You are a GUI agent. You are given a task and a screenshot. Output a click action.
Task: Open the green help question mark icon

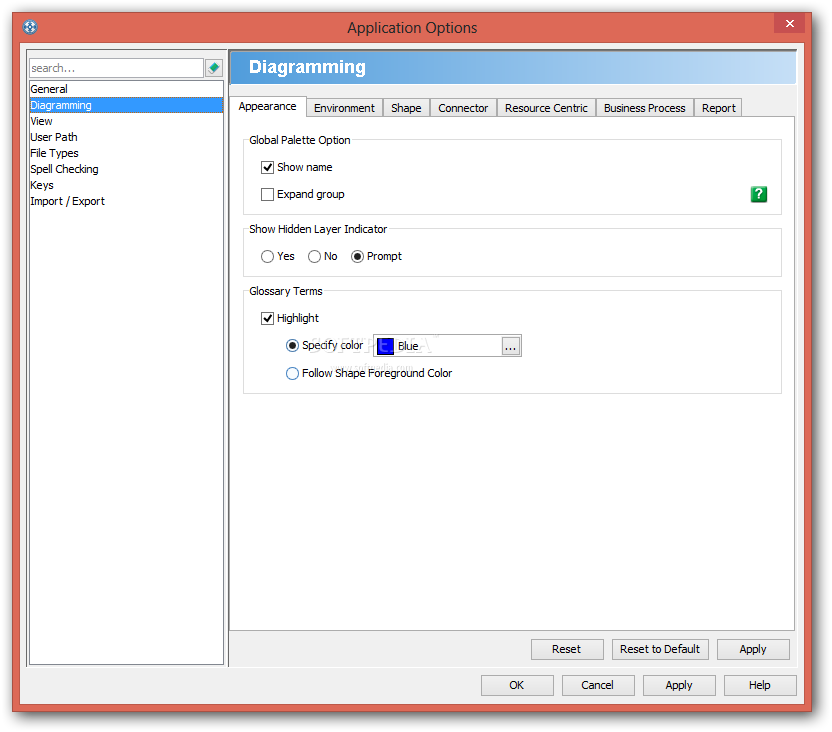click(x=758, y=194)
